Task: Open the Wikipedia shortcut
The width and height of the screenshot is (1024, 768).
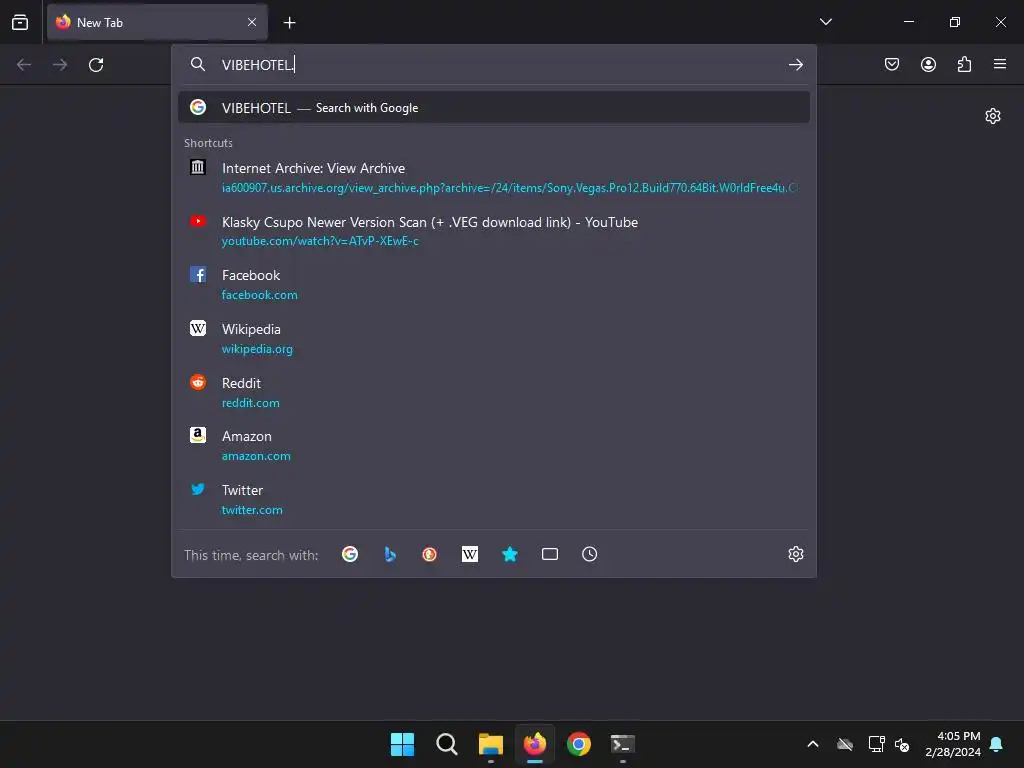Action: (494, 338)
